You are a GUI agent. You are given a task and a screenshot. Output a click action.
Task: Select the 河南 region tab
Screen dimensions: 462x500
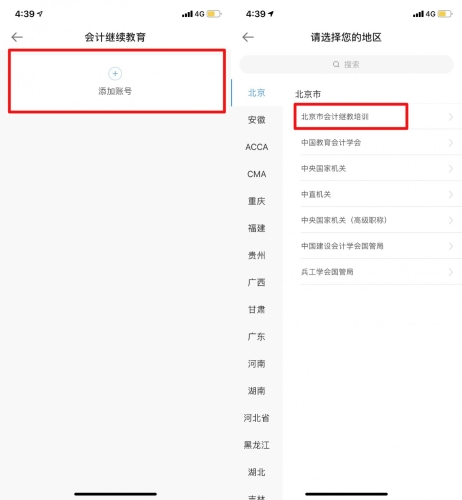[256, 364]
